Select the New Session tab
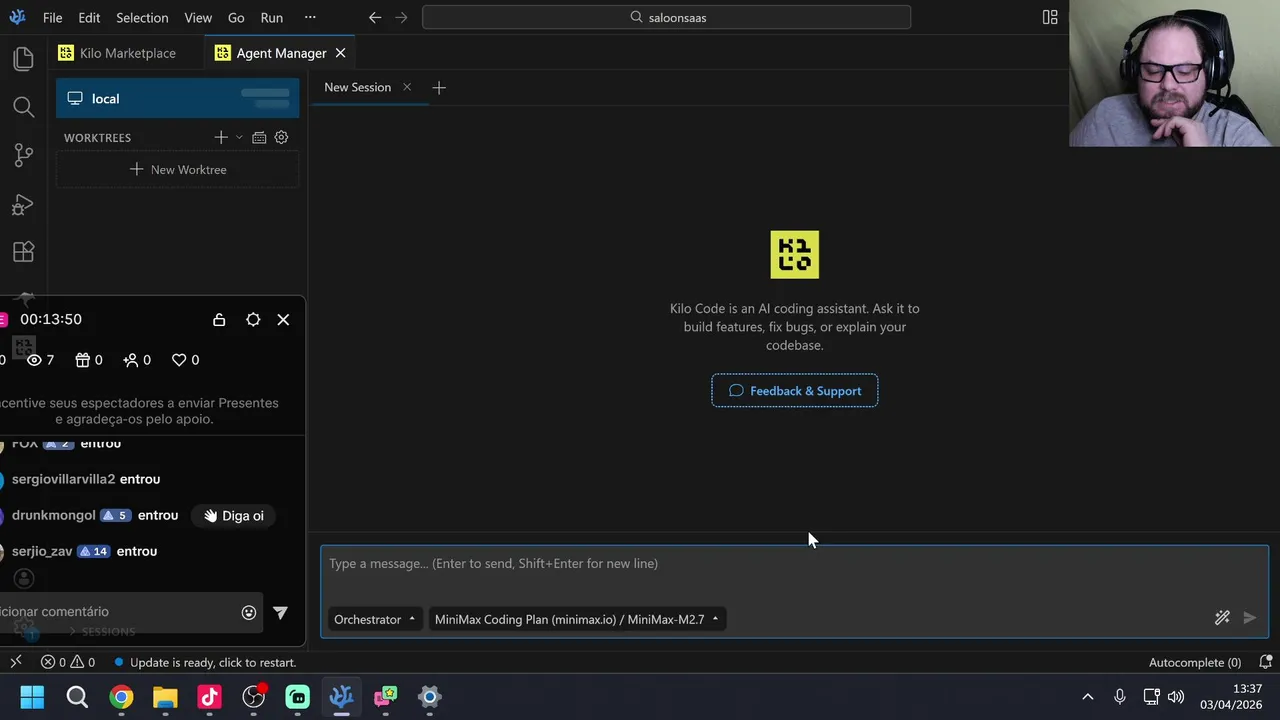Screen dimensions: 1280x720 coord(357,87)
